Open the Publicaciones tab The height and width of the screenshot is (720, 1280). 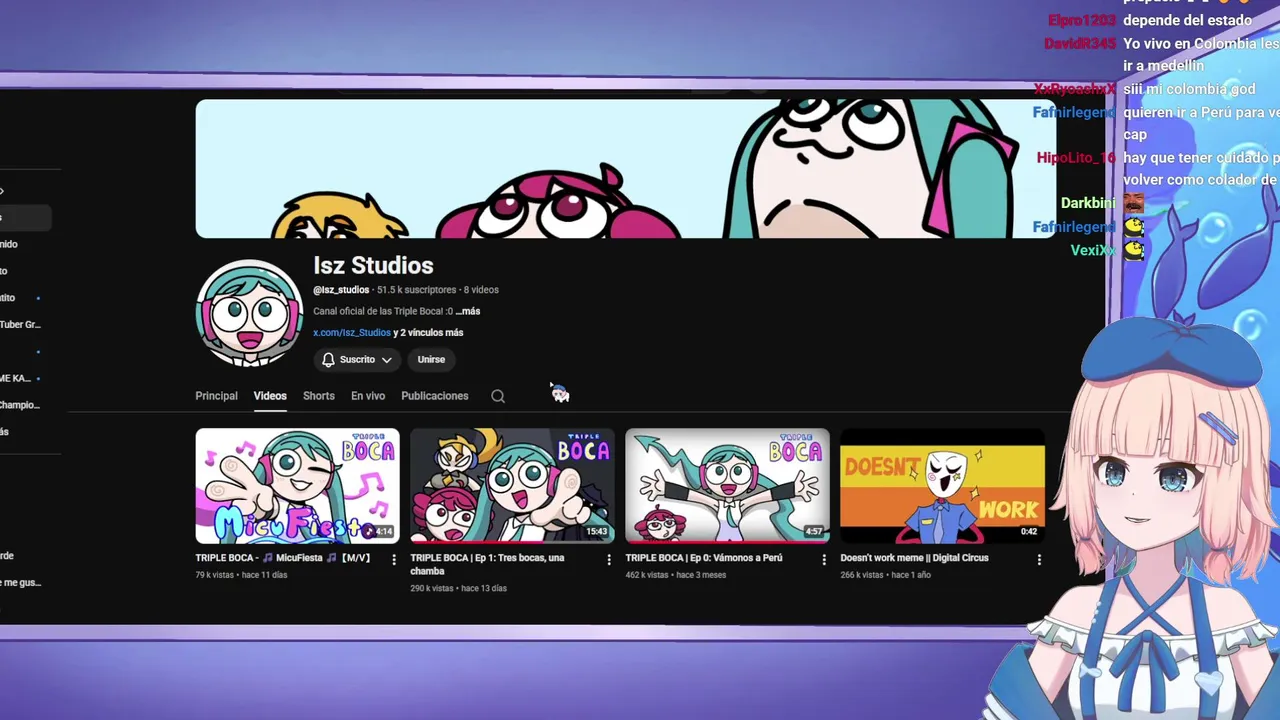pos(435,396)
